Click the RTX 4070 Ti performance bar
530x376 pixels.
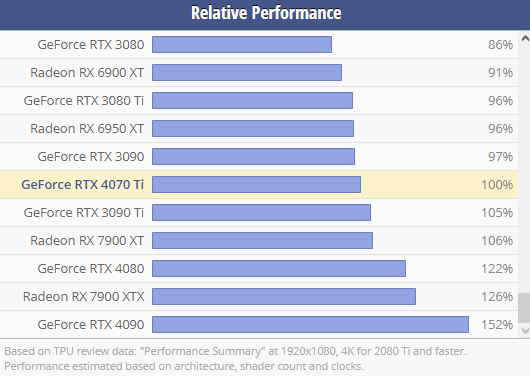[257, 185]
